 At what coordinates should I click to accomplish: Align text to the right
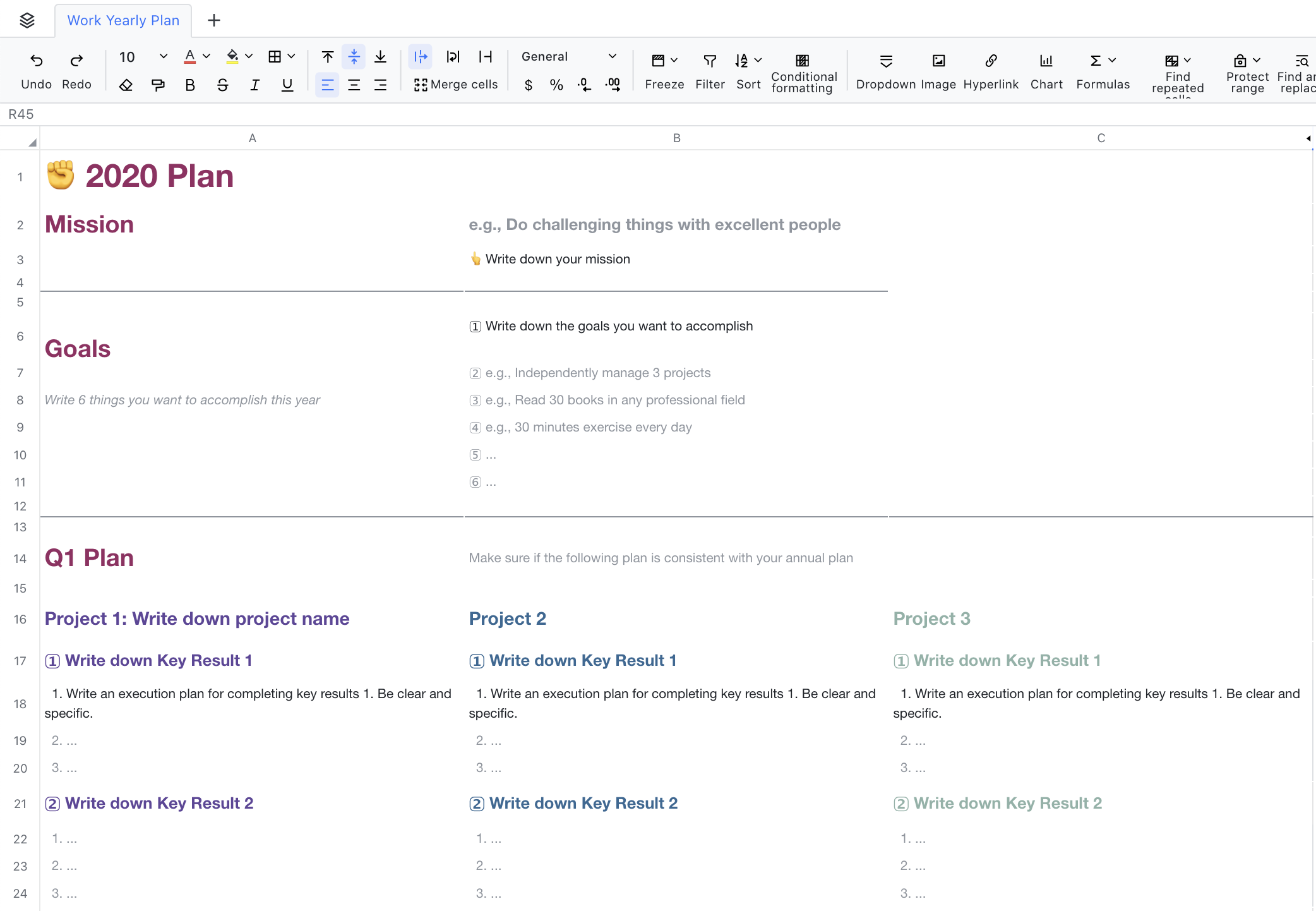click(x=380, y=85)
